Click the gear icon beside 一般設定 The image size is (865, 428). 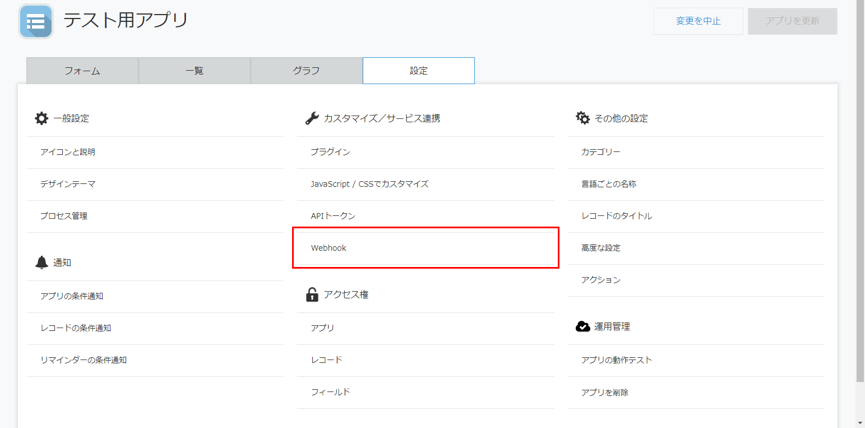pyautogui.click(x=41, y=118)
